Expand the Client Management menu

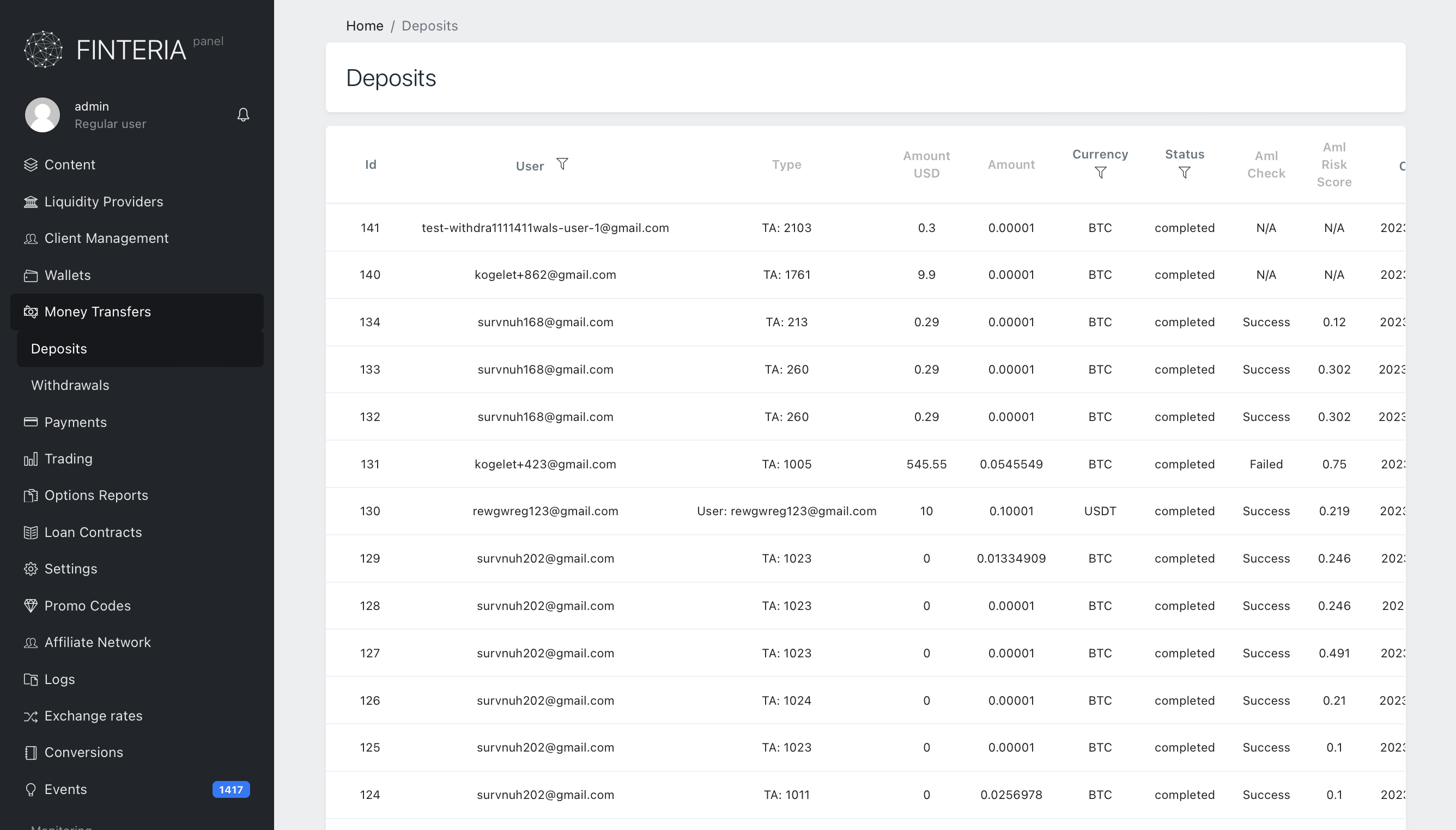[x=106, y=239]
